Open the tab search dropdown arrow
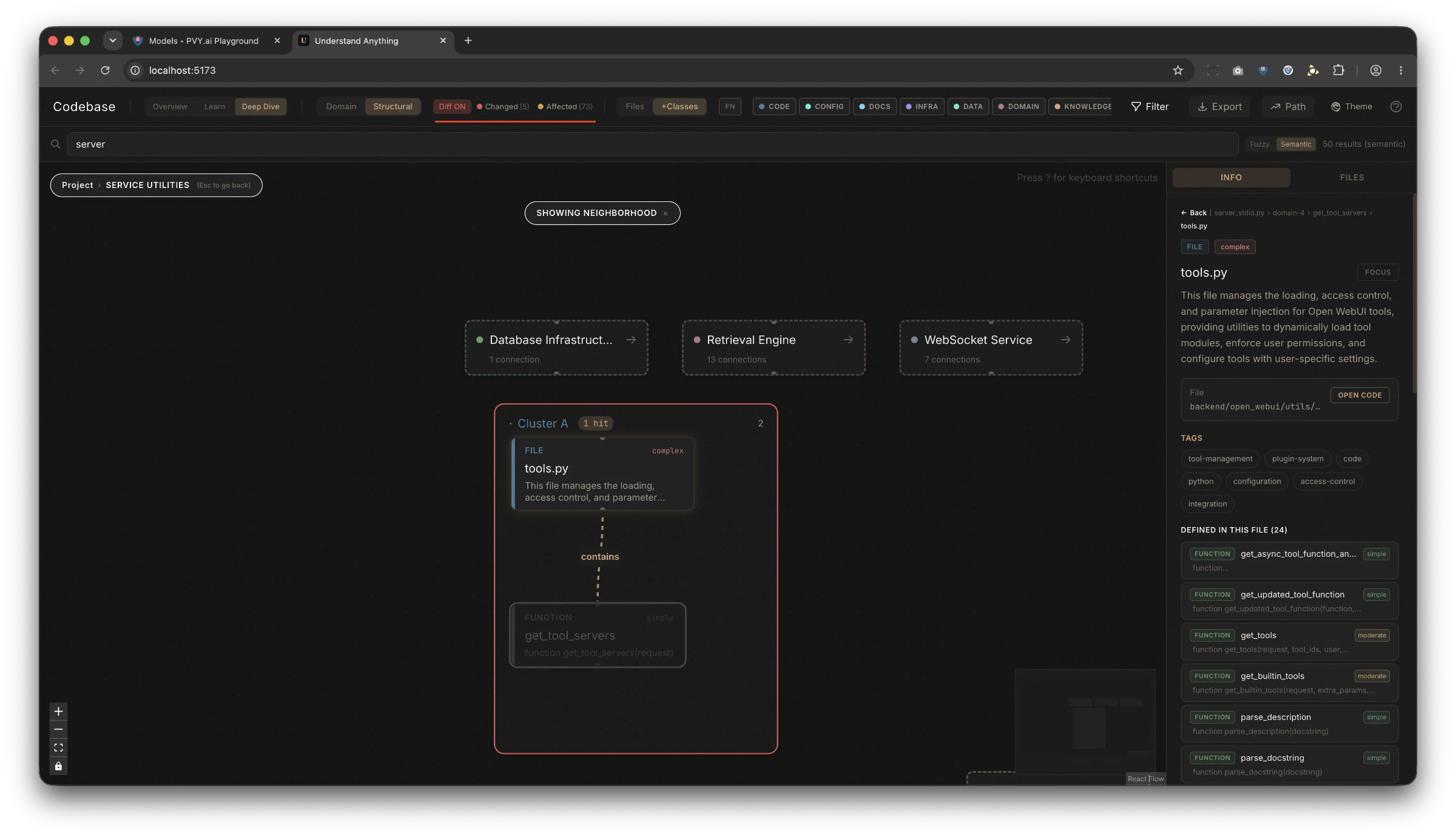 click(112, 41)
